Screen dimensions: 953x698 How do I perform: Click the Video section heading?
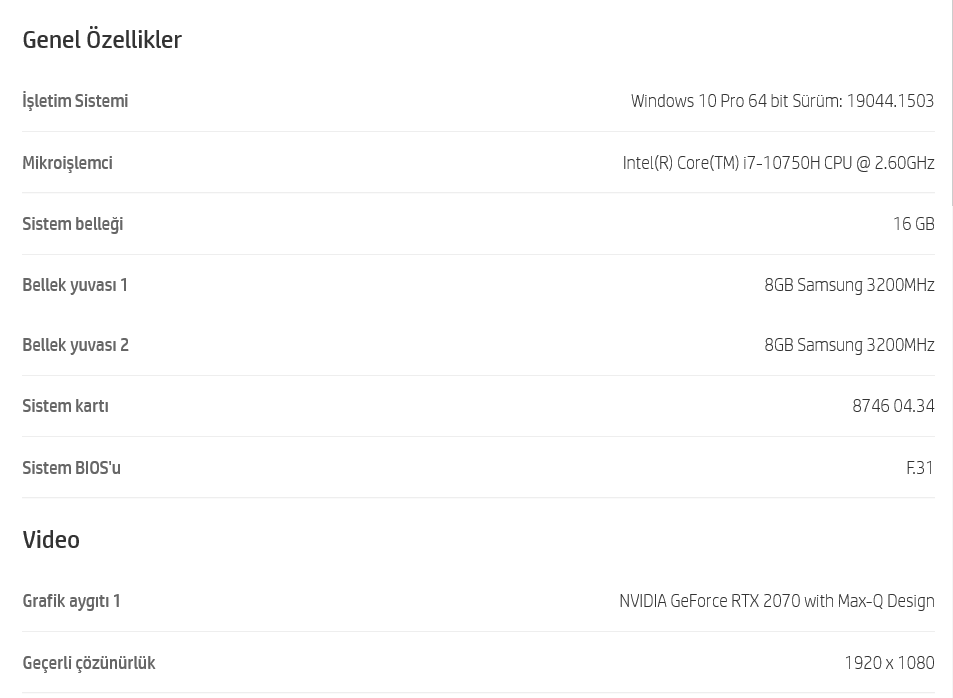[x=51, y=540]
